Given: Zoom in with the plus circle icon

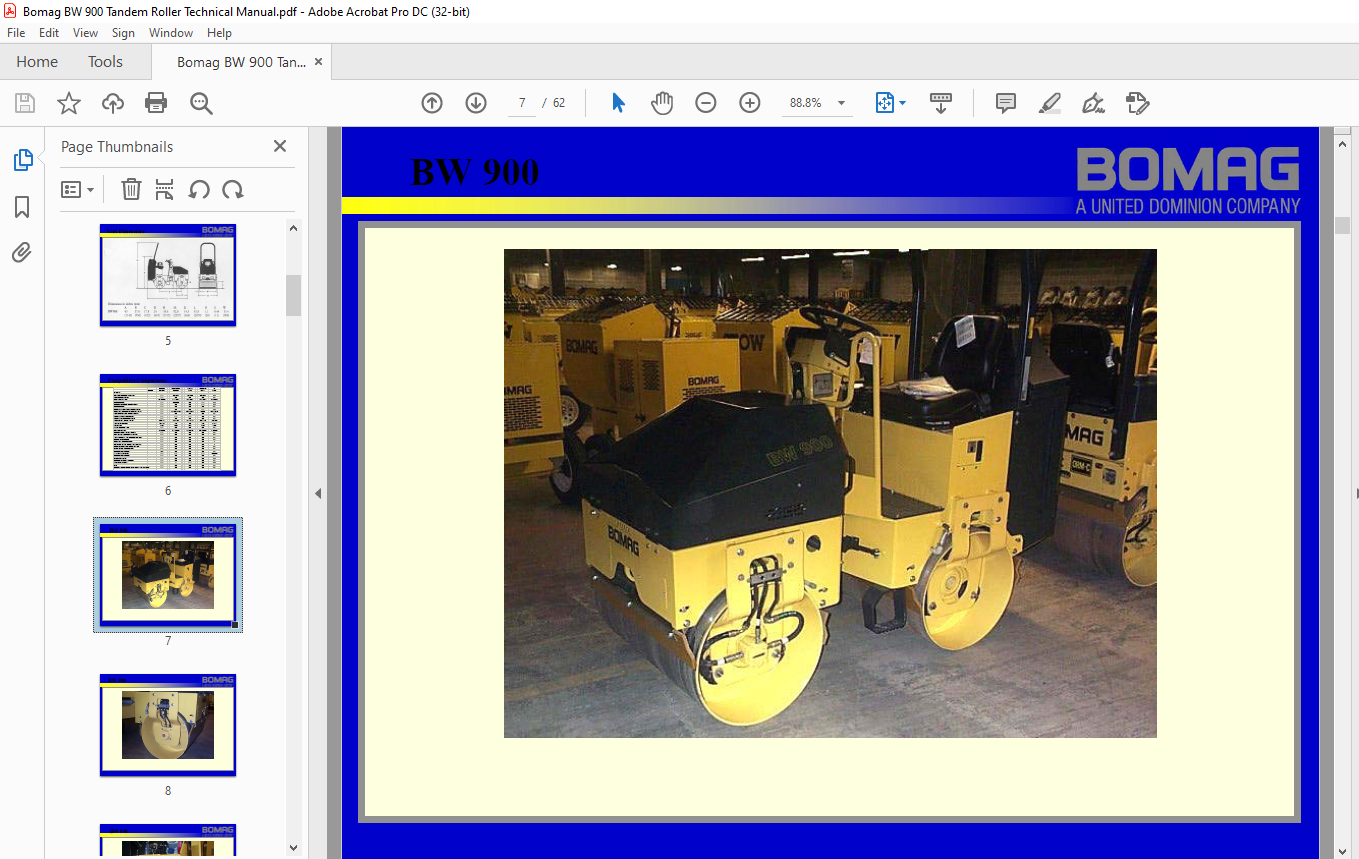Looking at the screenshot, I should 750,103.
